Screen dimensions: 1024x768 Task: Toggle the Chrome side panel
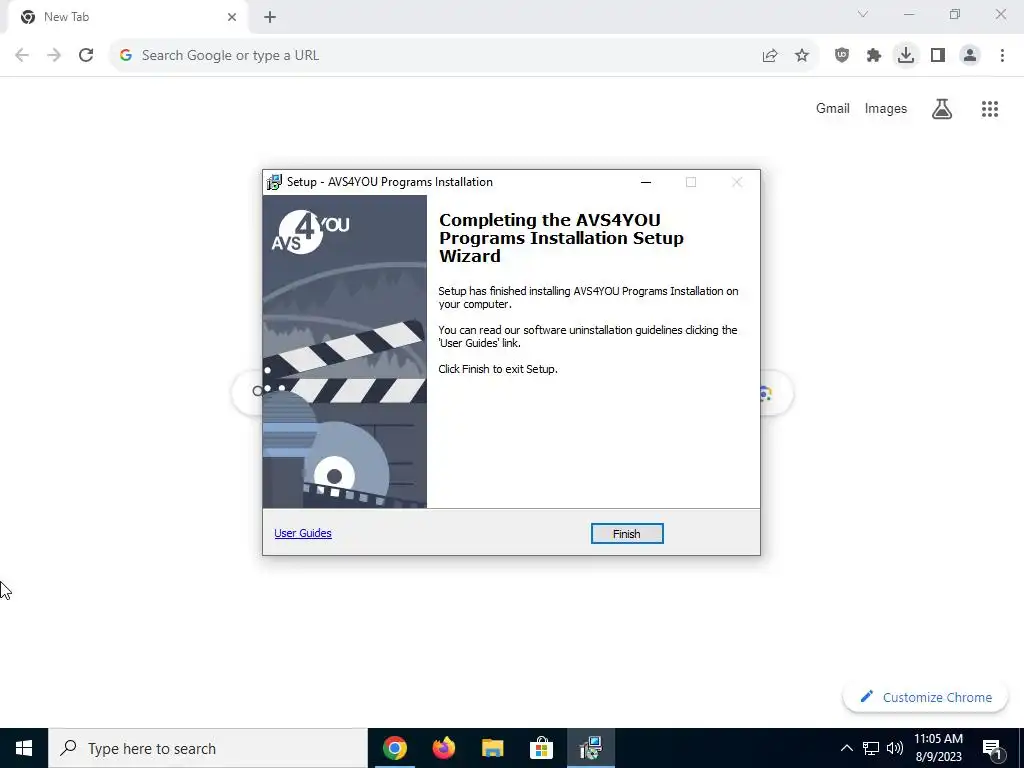tap(938, 56)
